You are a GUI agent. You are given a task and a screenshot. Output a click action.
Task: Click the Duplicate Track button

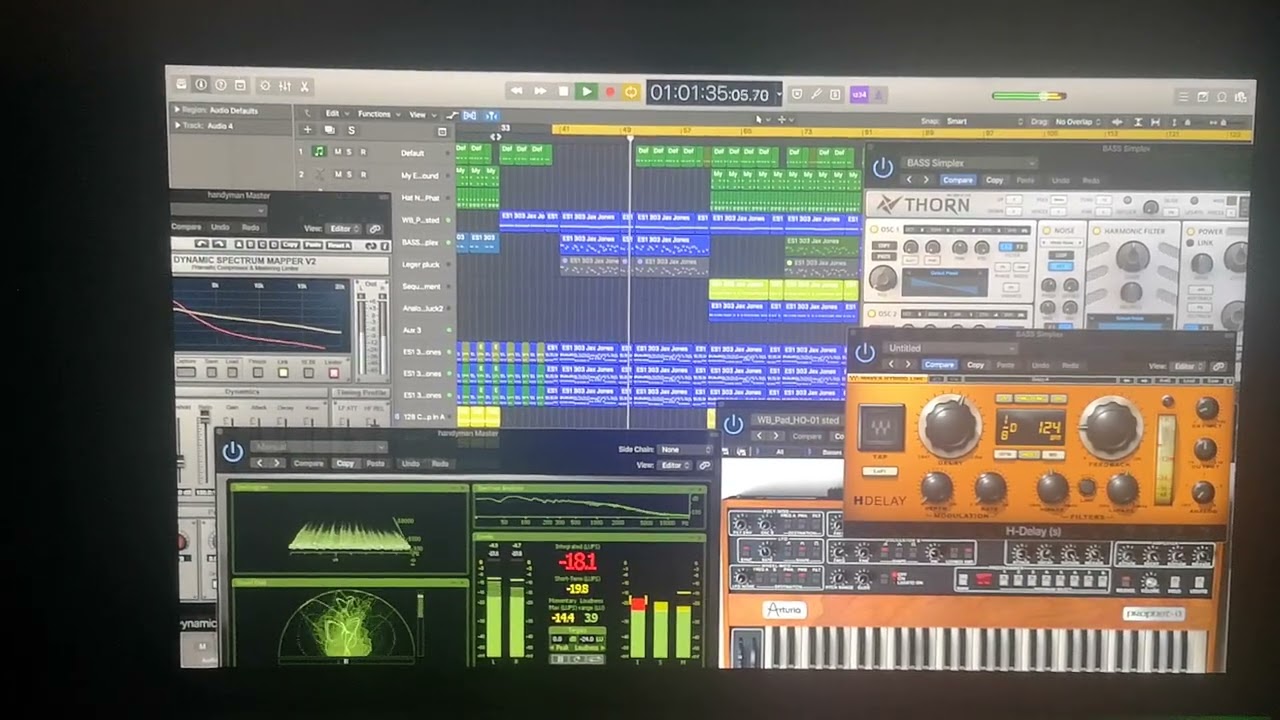[x=330, y=130]
